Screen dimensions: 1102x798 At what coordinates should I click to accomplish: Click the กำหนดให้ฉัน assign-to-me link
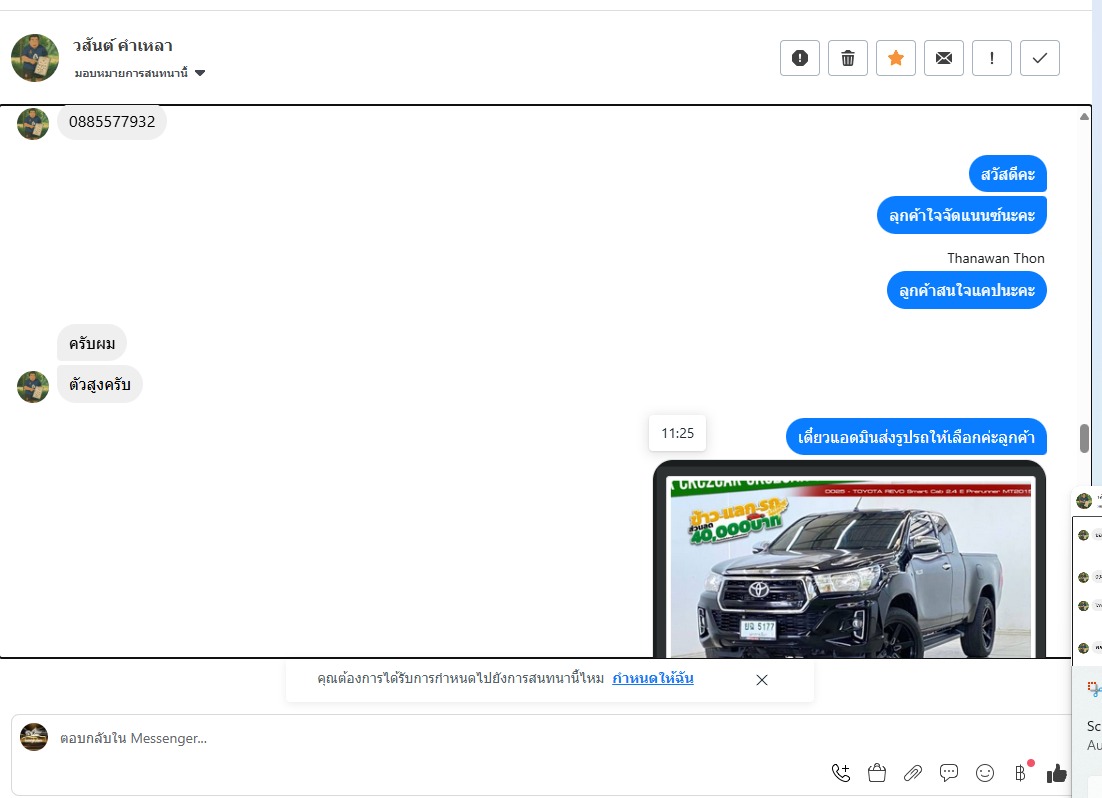pyautogui.click(x=653, y=678)
